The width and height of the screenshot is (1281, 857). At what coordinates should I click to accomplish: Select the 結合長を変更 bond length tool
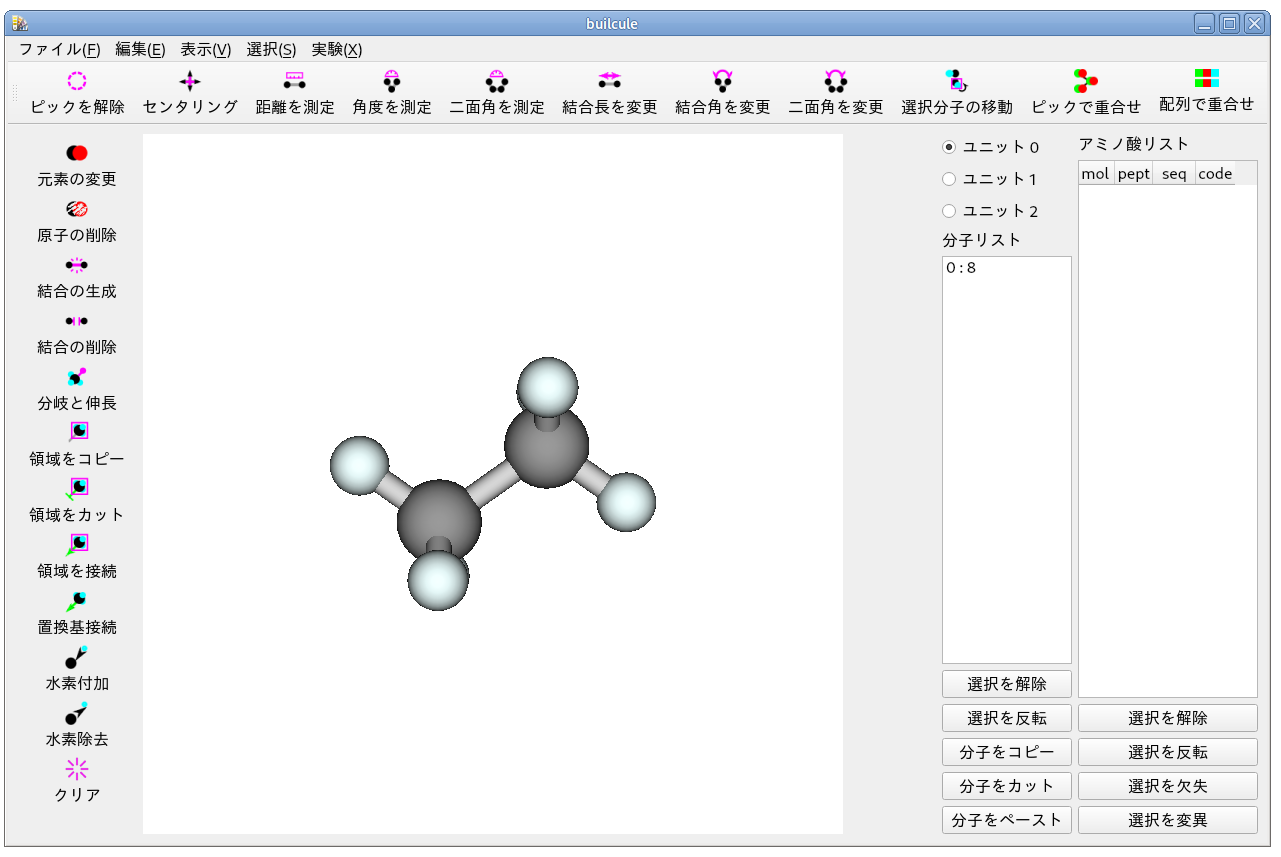pyautogui.click(x=609, y=82)
